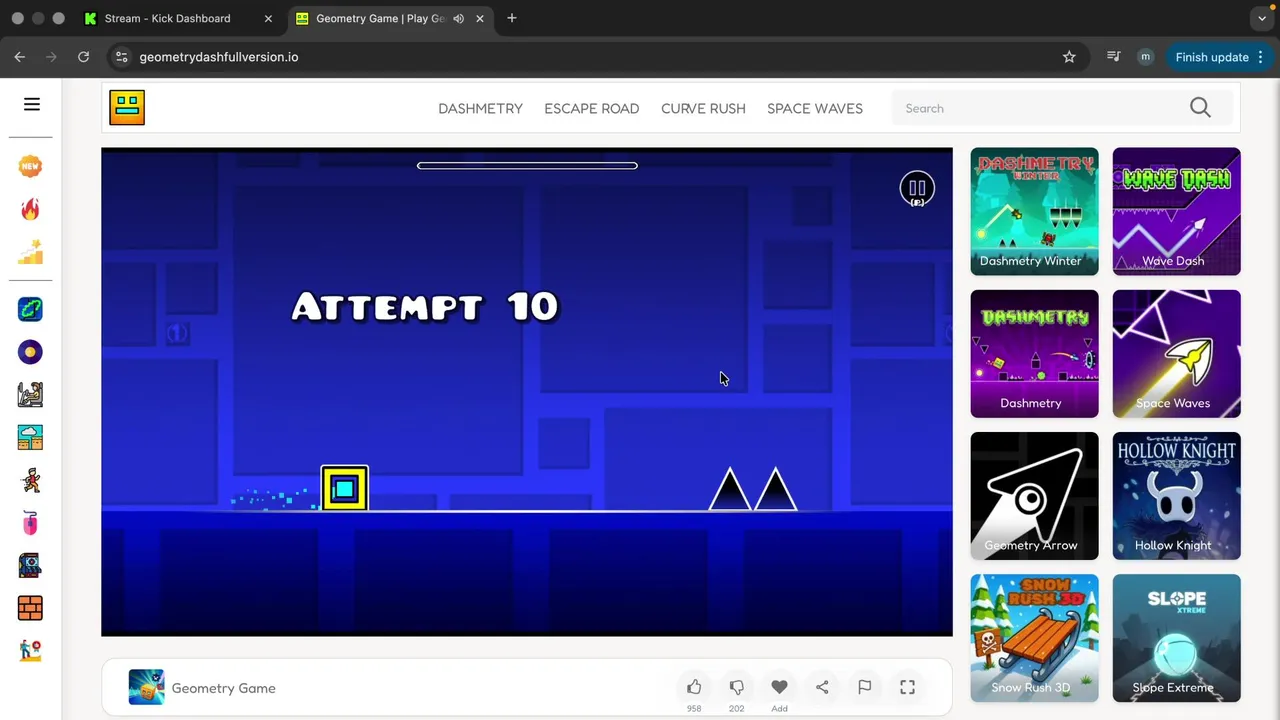Open Geometry Arrow game thumbnail
This screenshot has width=1280, height=720.
[1034, 495]
